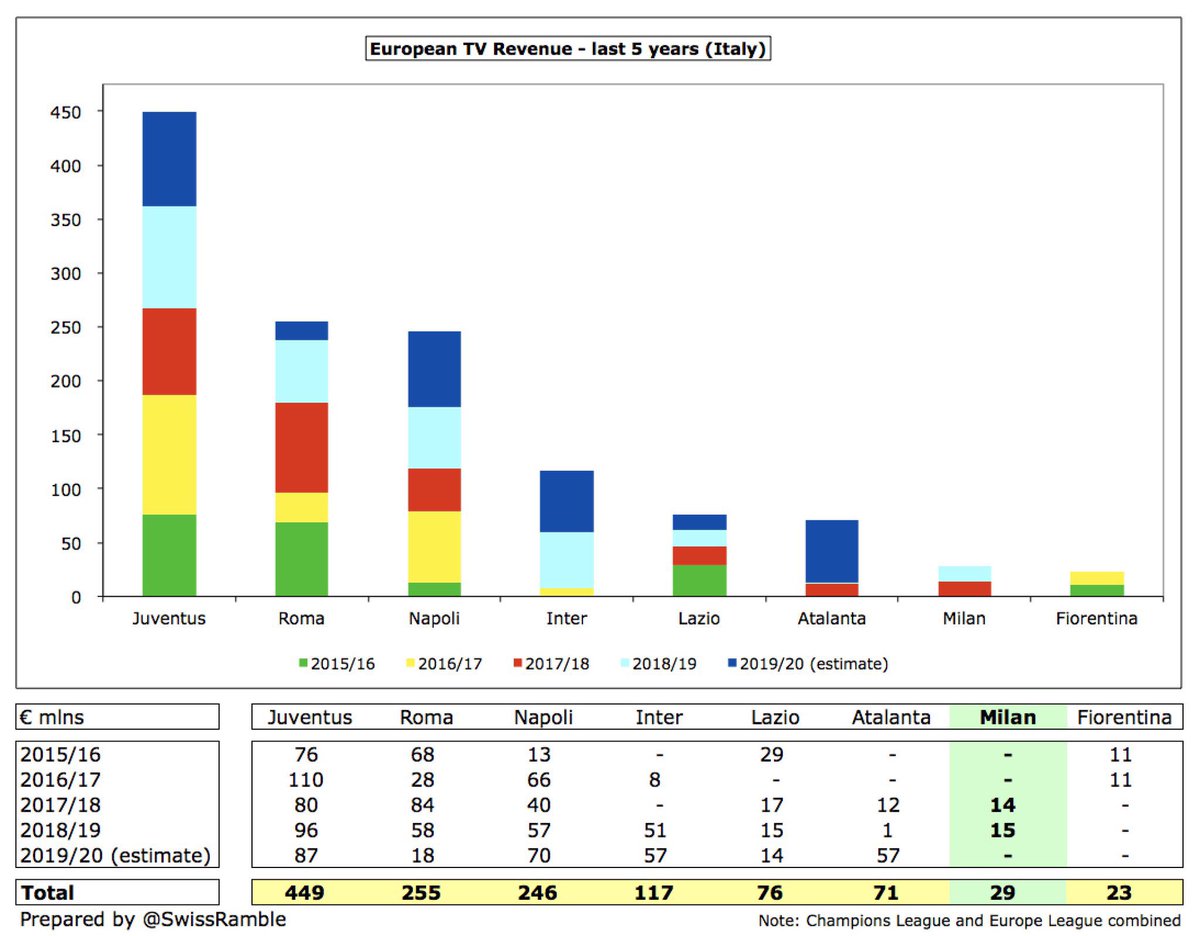This screenshot has width=1200, height=936.
Task: Select the 'Inter' table column header
Action: pos(659,717)
